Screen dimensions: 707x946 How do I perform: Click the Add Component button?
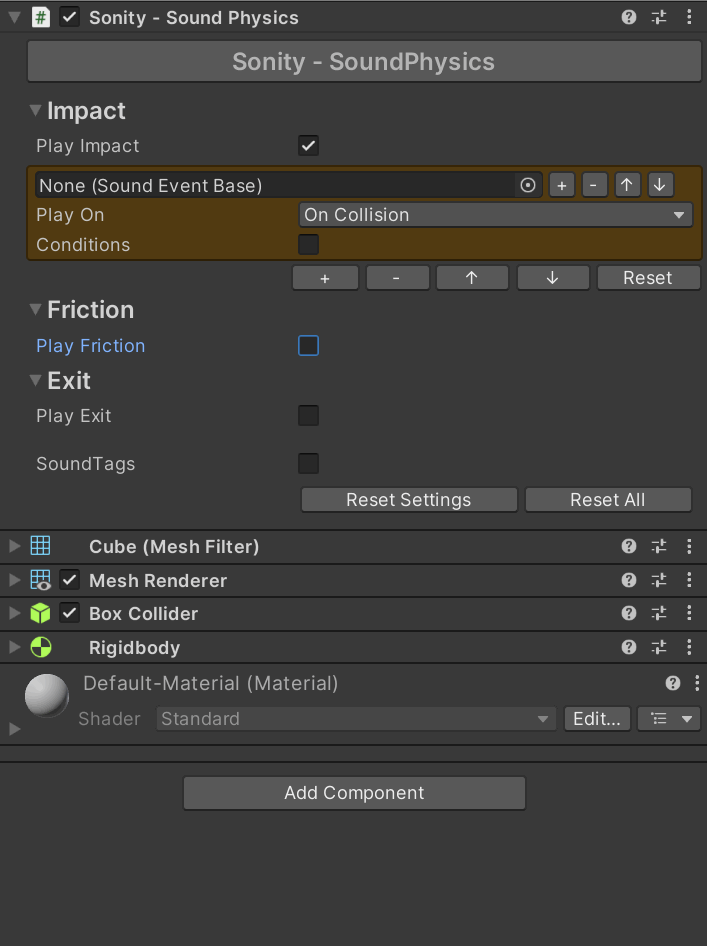354,793
